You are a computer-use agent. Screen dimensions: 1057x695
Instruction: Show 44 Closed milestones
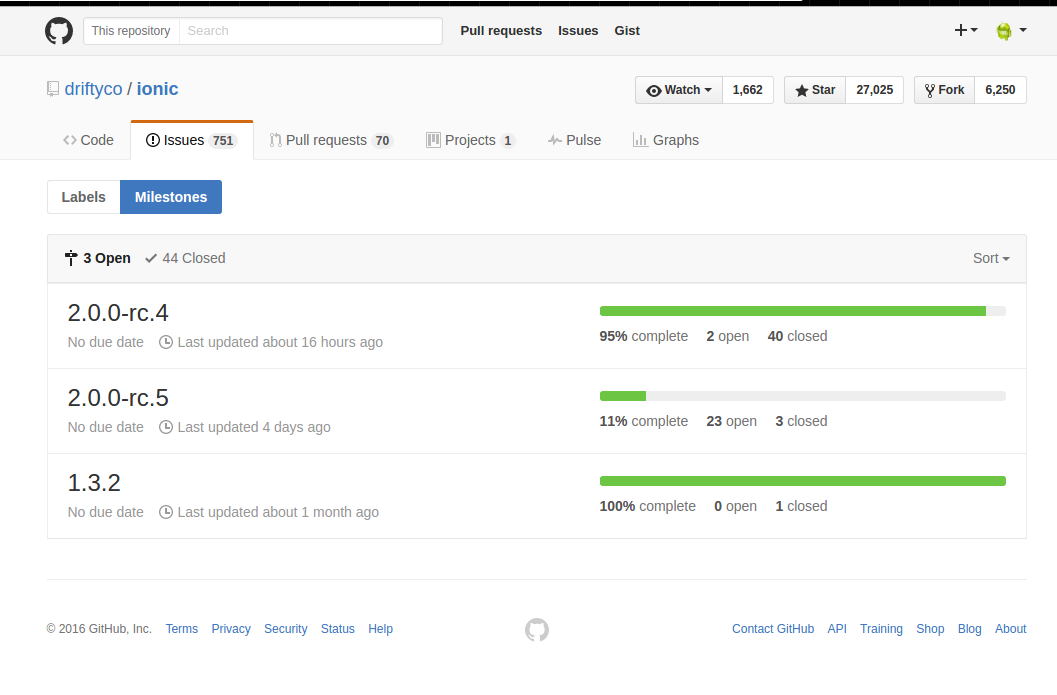click(185, 258)
